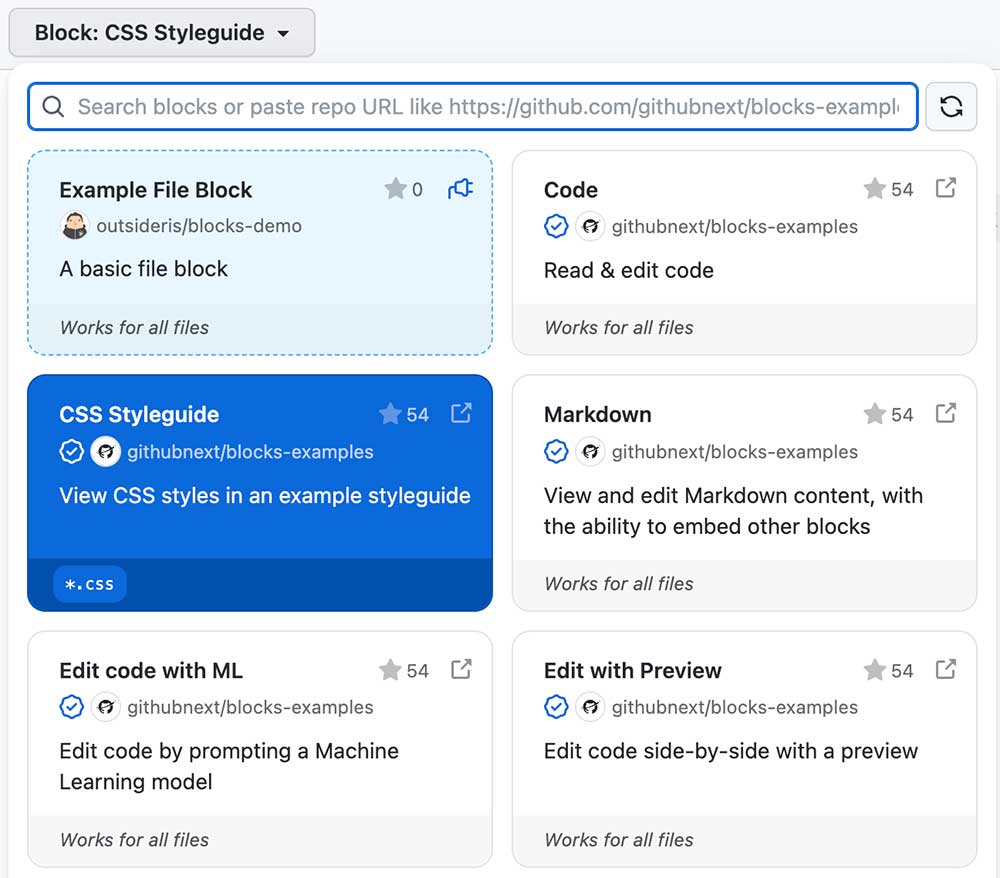The width and height of the screenshot is (1000, 878).
Task: Click the star icon on the Code card
Action: click(874, 189)
